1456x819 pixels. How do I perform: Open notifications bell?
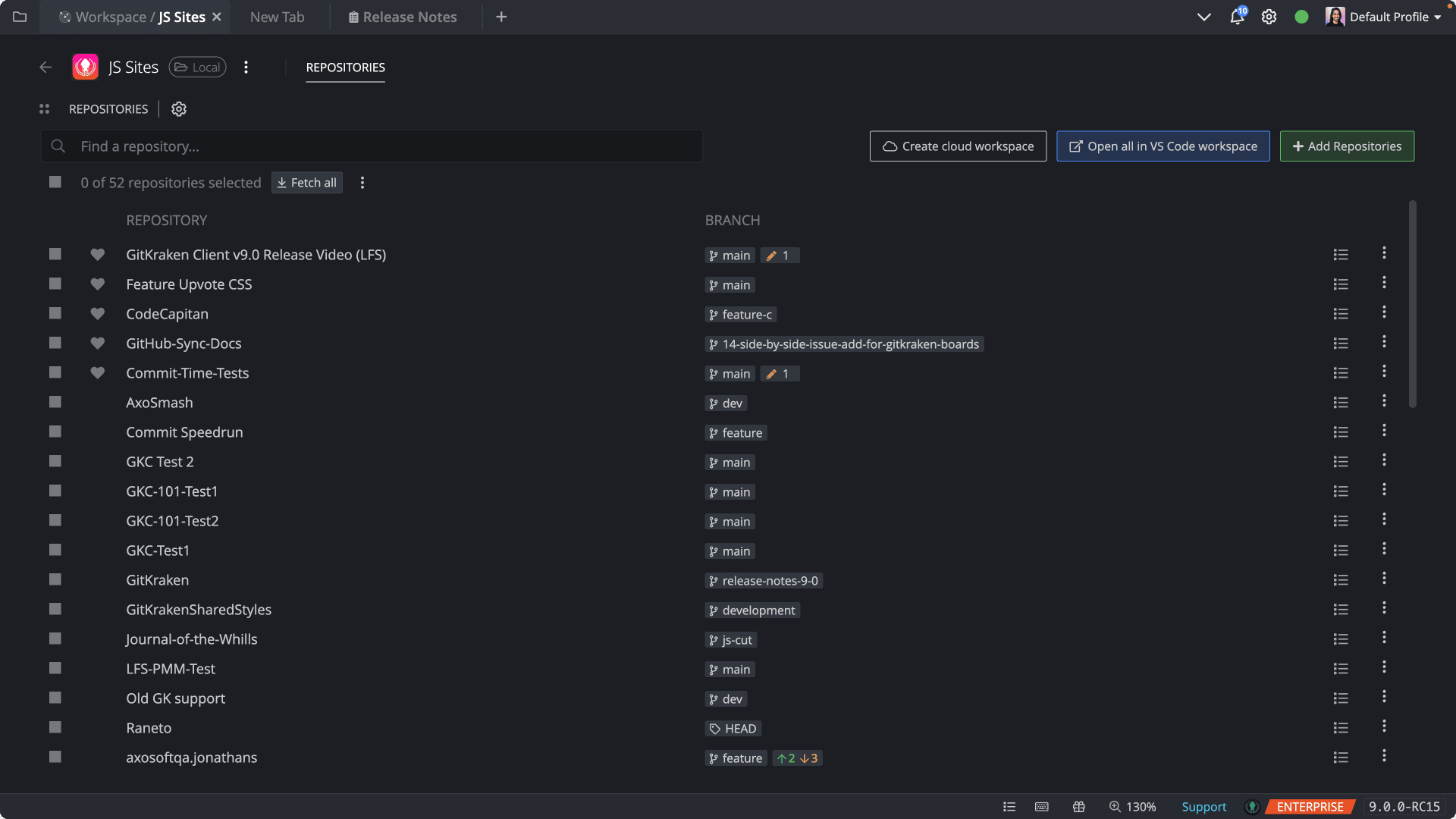pos(1237,17)
